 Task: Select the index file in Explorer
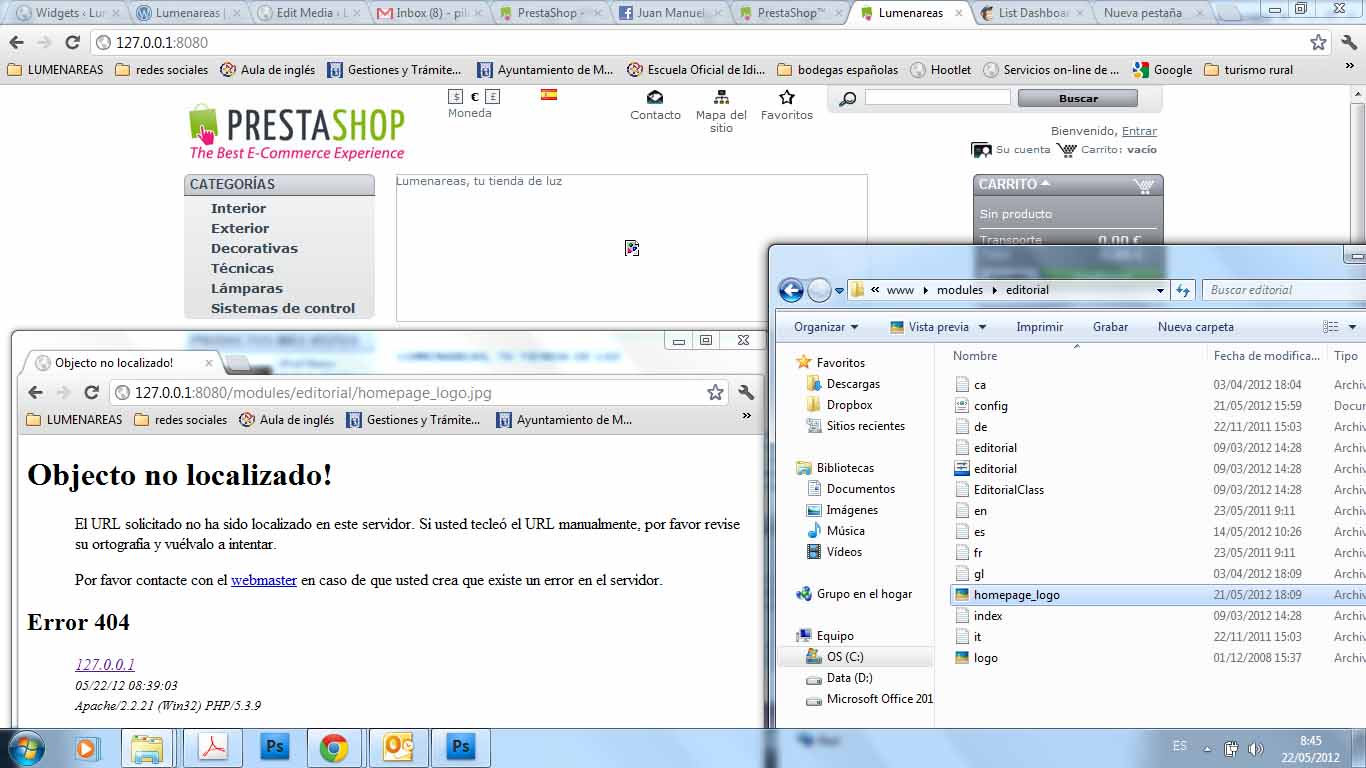pos(988,616)
